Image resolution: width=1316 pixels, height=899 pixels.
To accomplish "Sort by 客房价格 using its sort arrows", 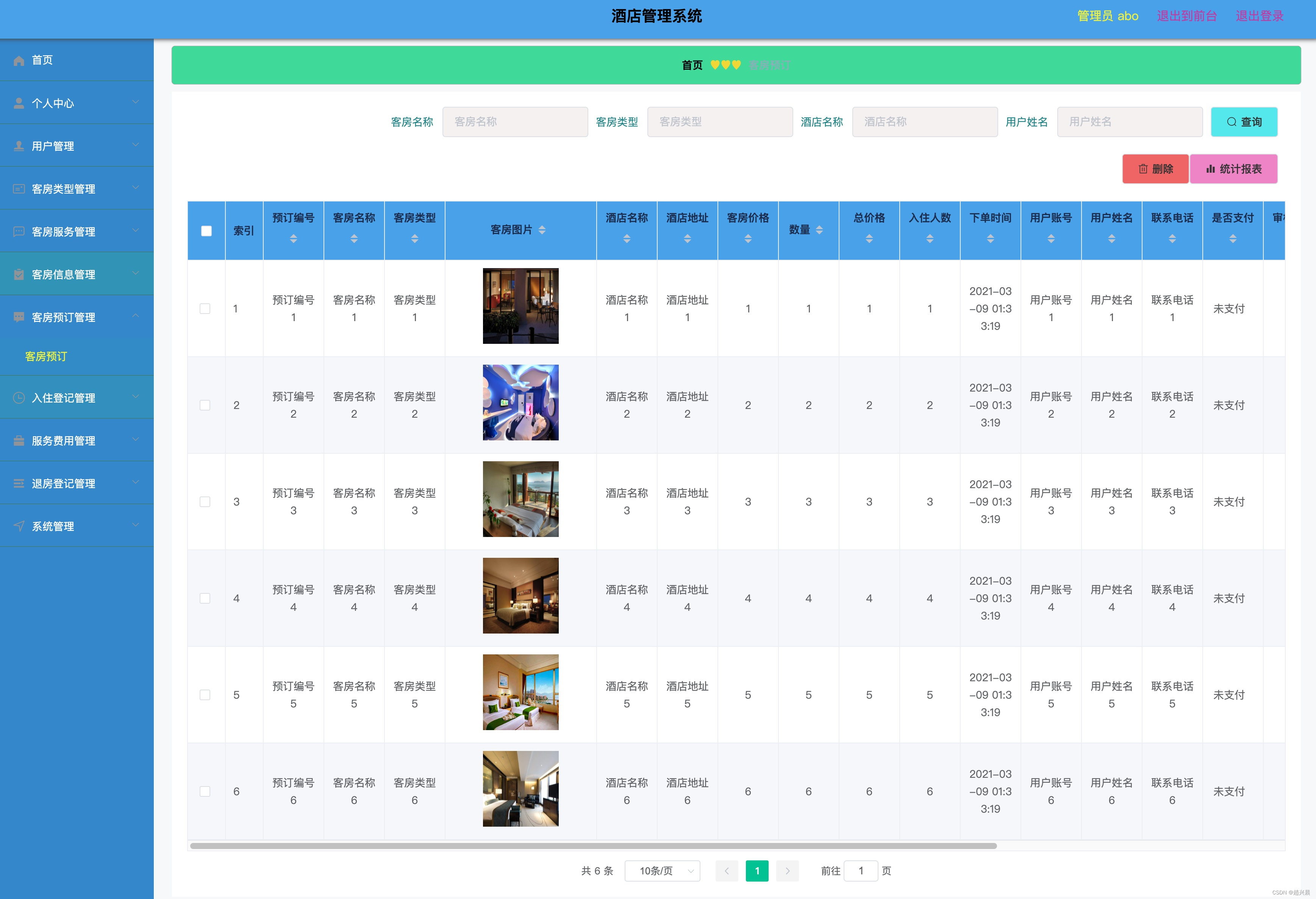I will point(748,239).
